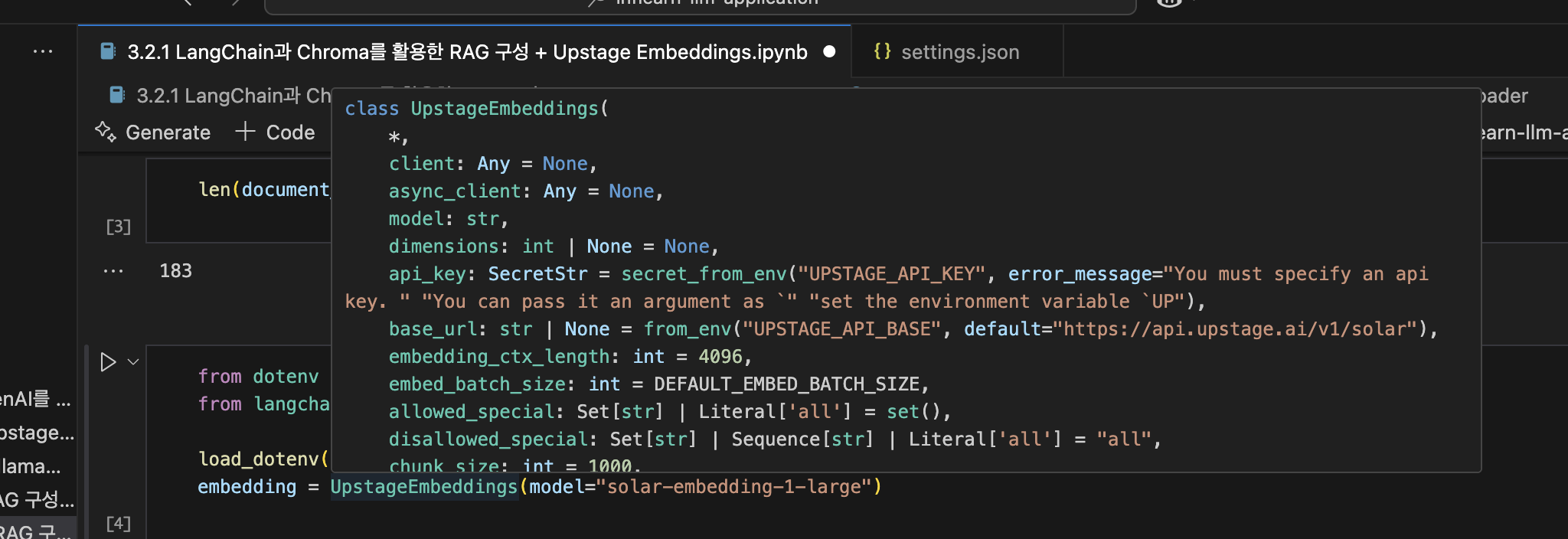Select the "lama..." outline item in sidebar

coord(31,466)
